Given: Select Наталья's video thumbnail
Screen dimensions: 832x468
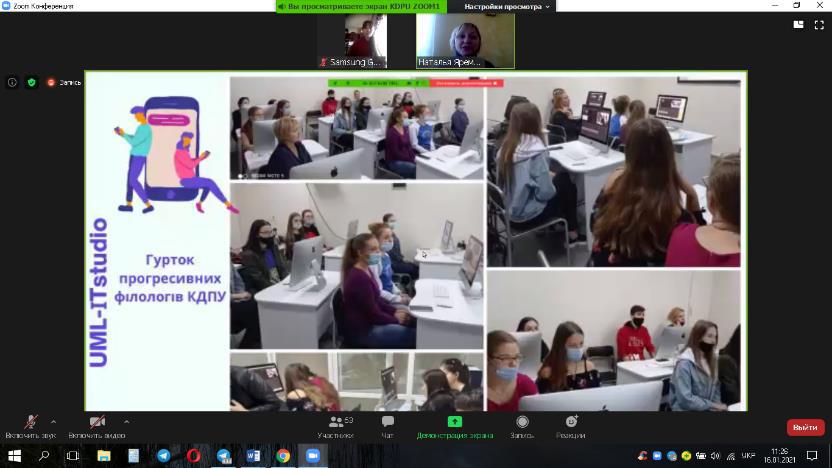Looking at the screenshot, I should (x=465, y=40).
